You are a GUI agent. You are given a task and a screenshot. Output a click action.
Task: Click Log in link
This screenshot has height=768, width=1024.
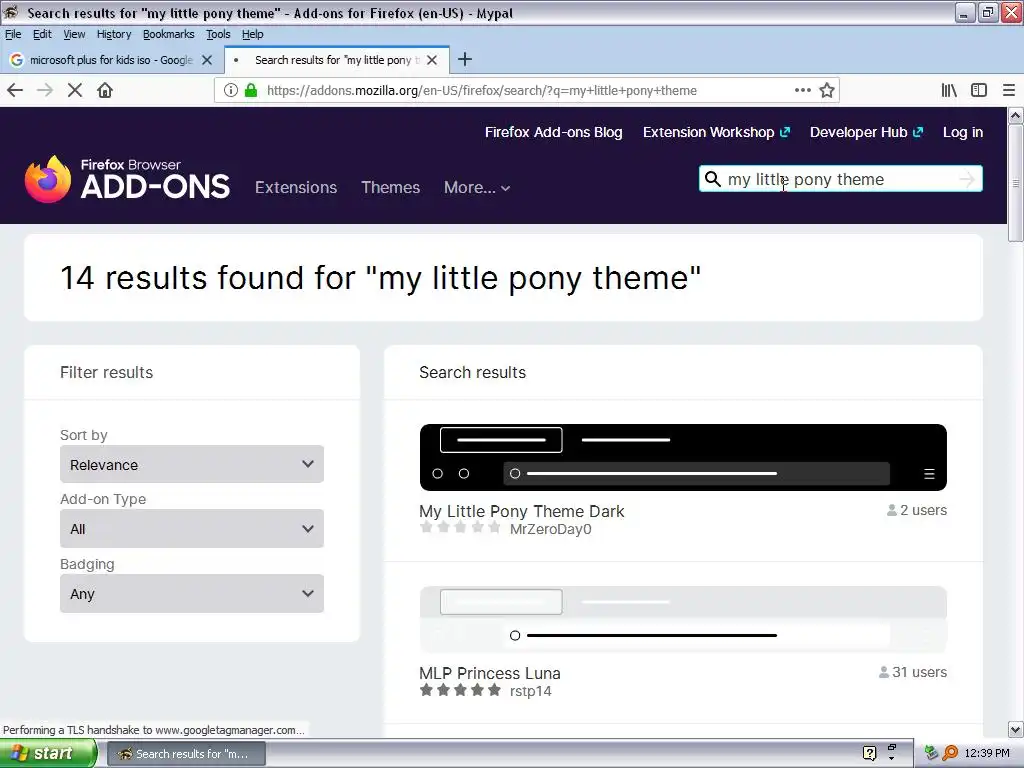(x=963, y=132)
